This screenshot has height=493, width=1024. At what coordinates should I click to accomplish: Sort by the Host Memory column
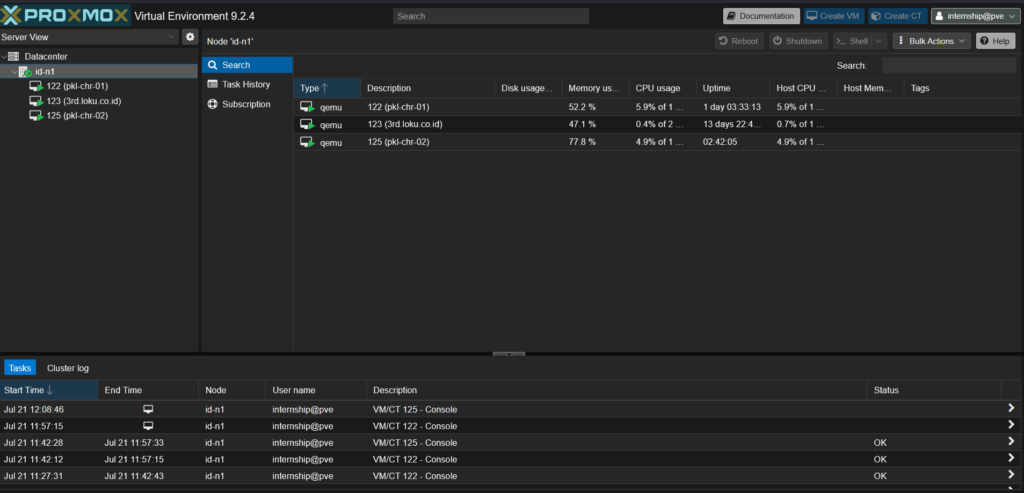871,88
